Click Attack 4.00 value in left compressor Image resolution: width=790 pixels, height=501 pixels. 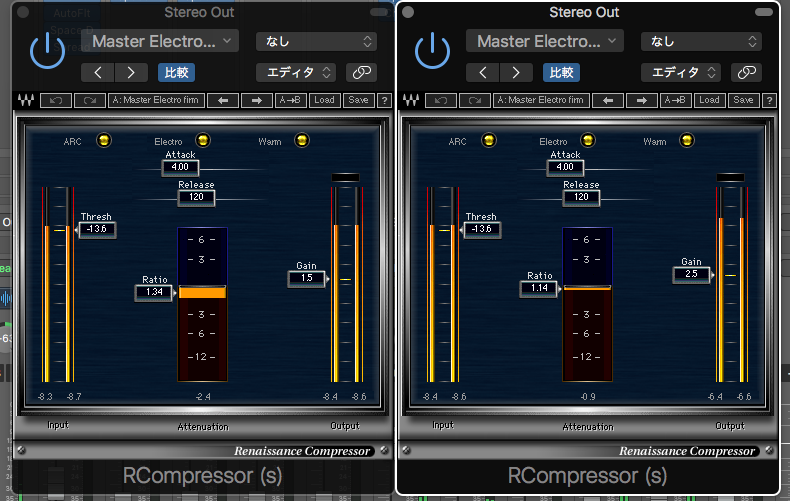[x=180, y=167]
